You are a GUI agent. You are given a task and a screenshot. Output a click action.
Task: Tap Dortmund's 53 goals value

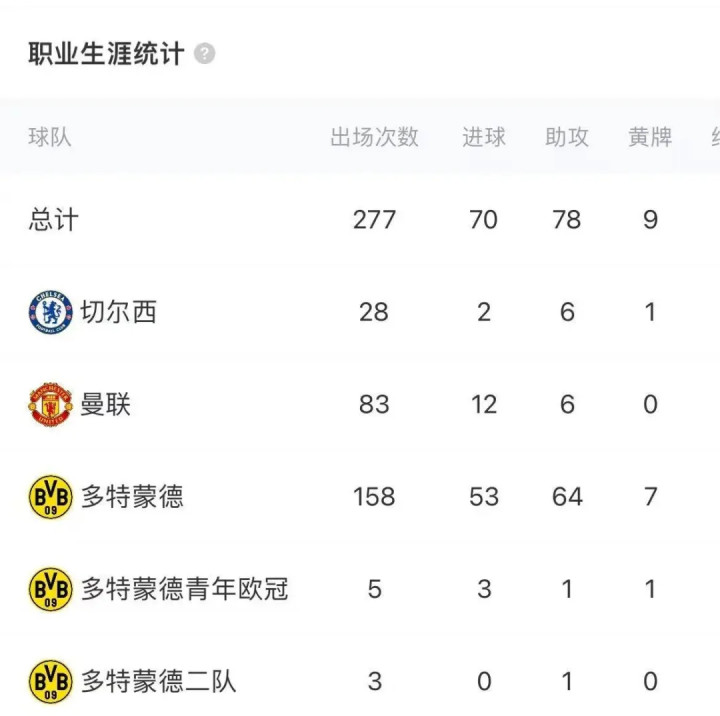pos(484,497)
